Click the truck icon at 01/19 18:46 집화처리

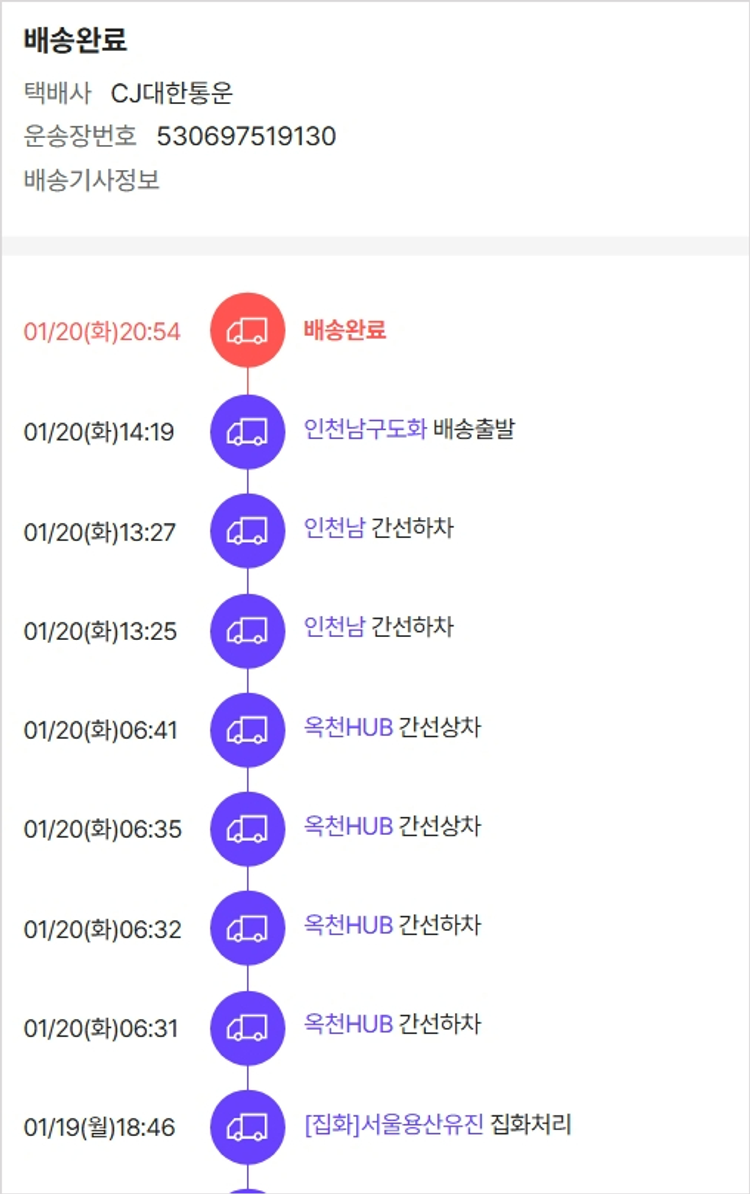247,1127
